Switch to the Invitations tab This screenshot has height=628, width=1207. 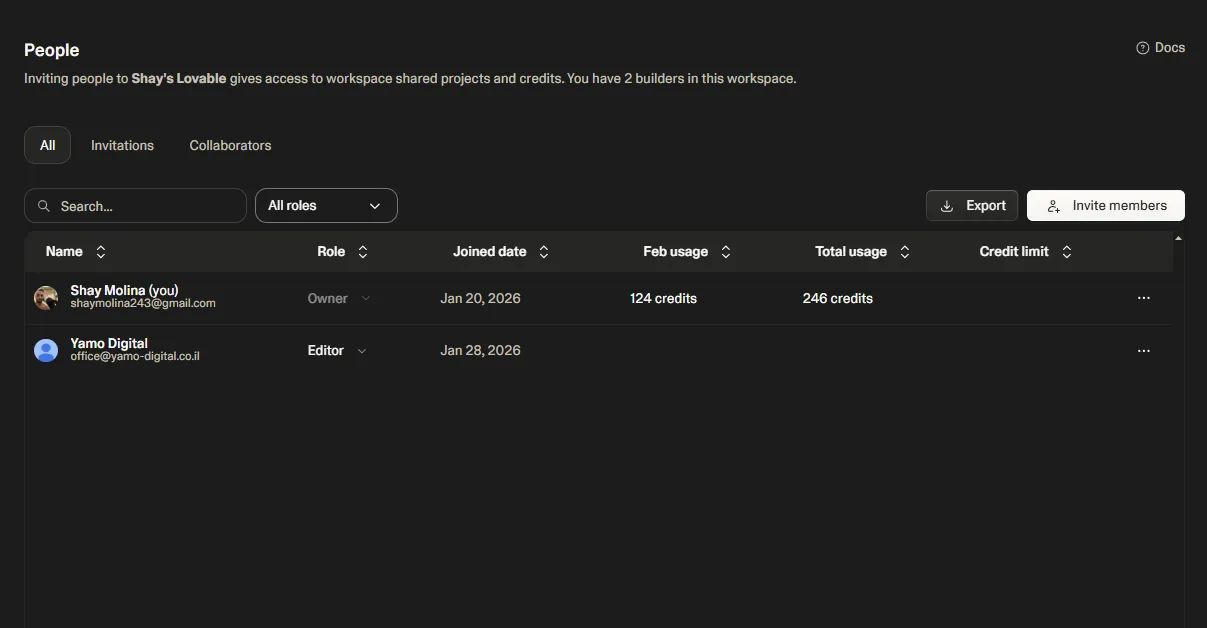(x=122, y=145)
